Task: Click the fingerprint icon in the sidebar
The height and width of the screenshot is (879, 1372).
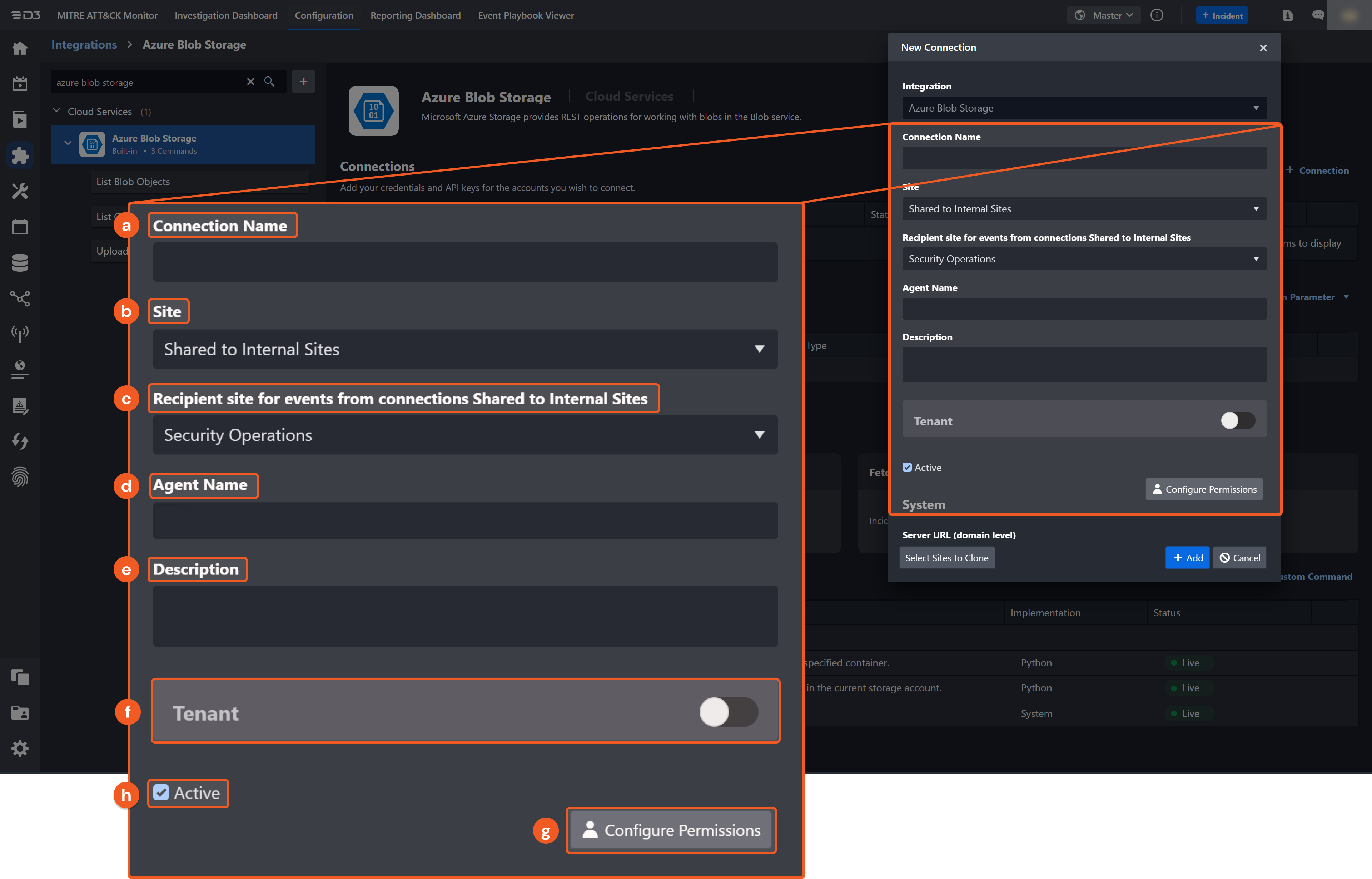Action: pos(20,476)
